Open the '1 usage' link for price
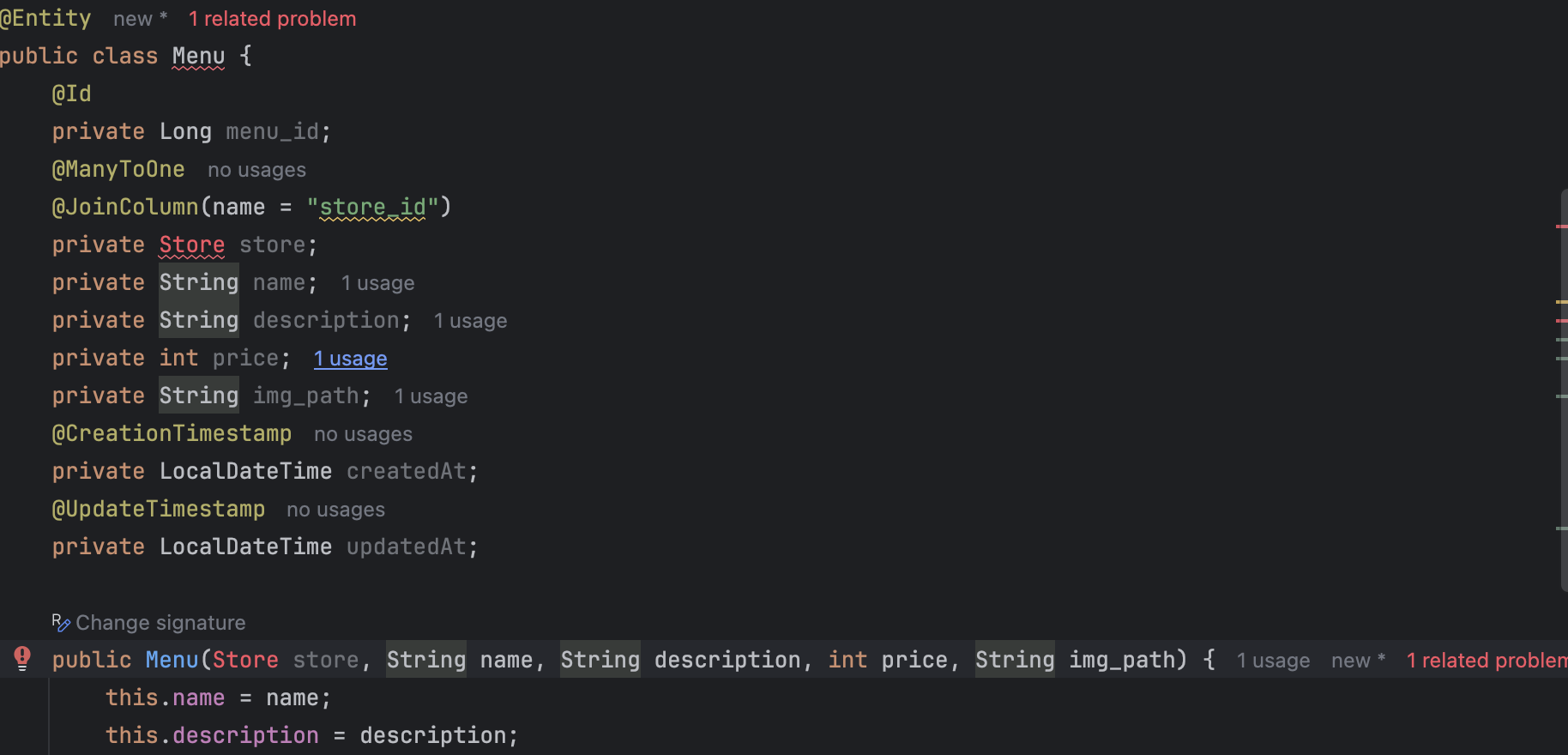 pos(350,359)
